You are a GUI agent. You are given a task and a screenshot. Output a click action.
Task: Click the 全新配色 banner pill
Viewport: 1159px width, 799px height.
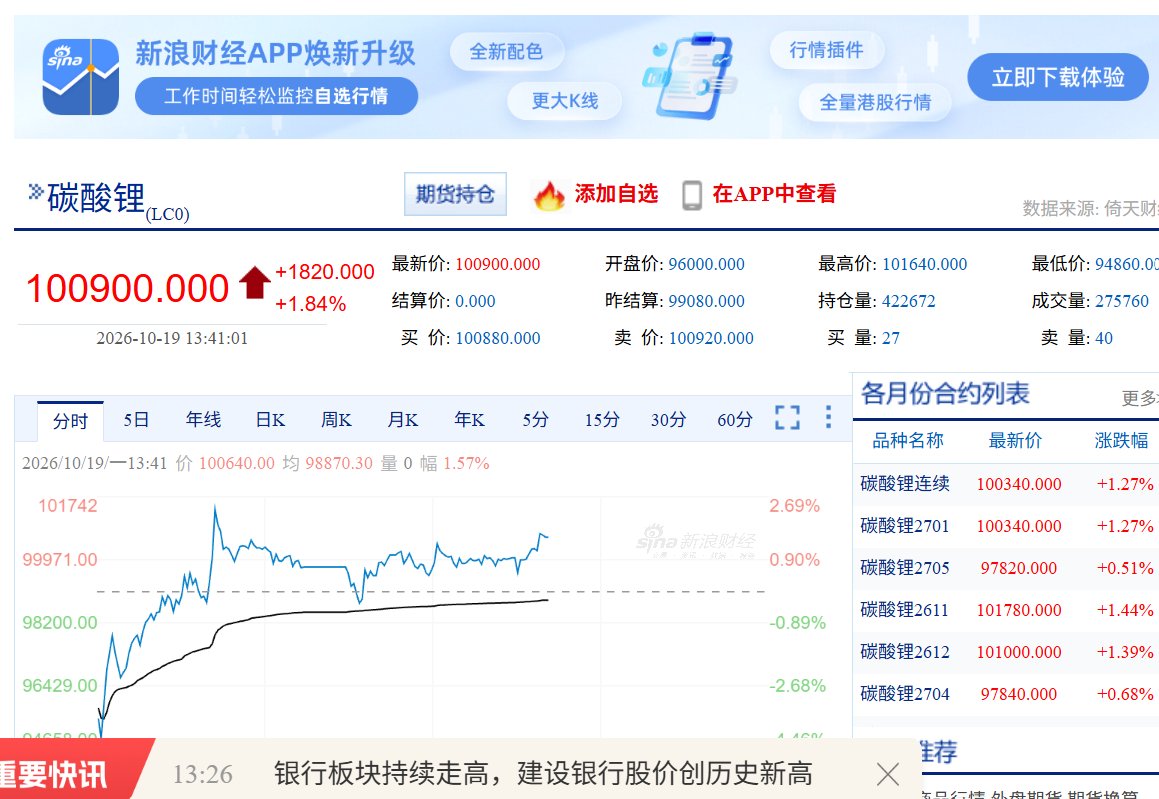click(507, 52)
